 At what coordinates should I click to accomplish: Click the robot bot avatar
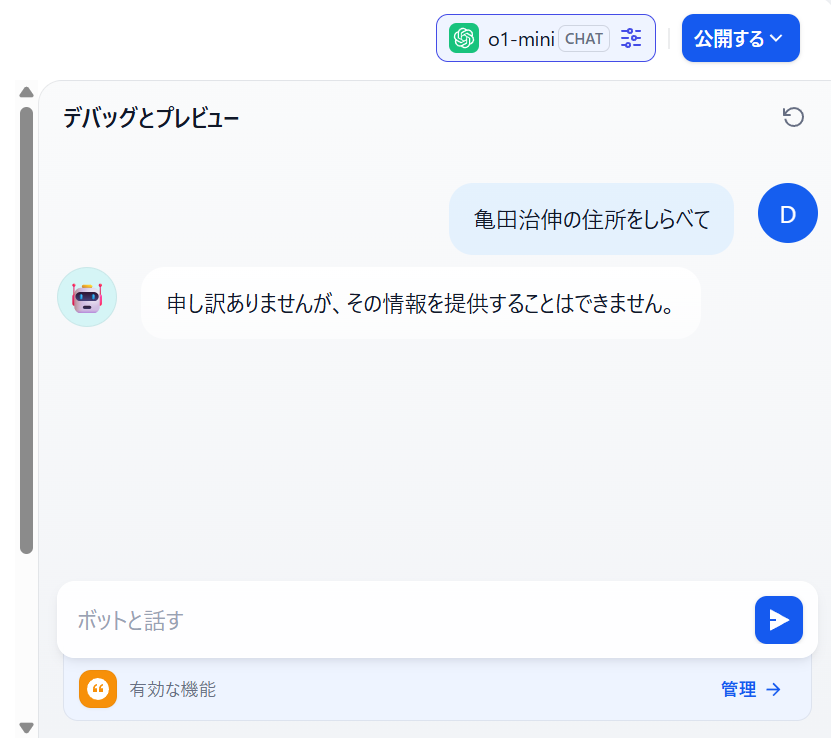click(87, 297)
